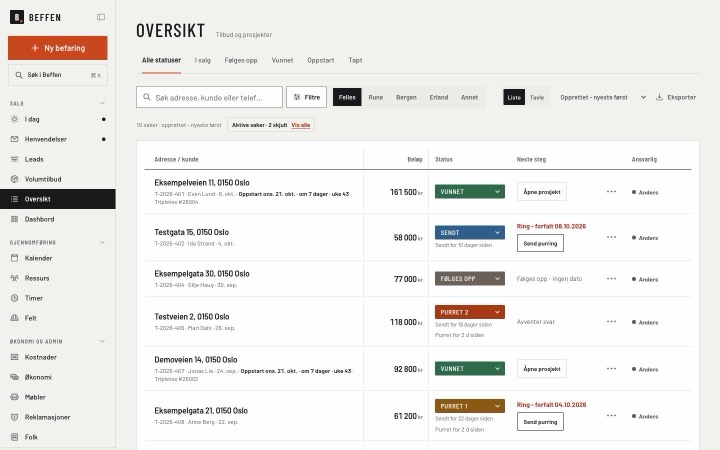Image resolution: width=720 pixels, height=450 pixels.
Task: Open the Testveien 2, 0150 Oslo row
Action: pos(418,322)
